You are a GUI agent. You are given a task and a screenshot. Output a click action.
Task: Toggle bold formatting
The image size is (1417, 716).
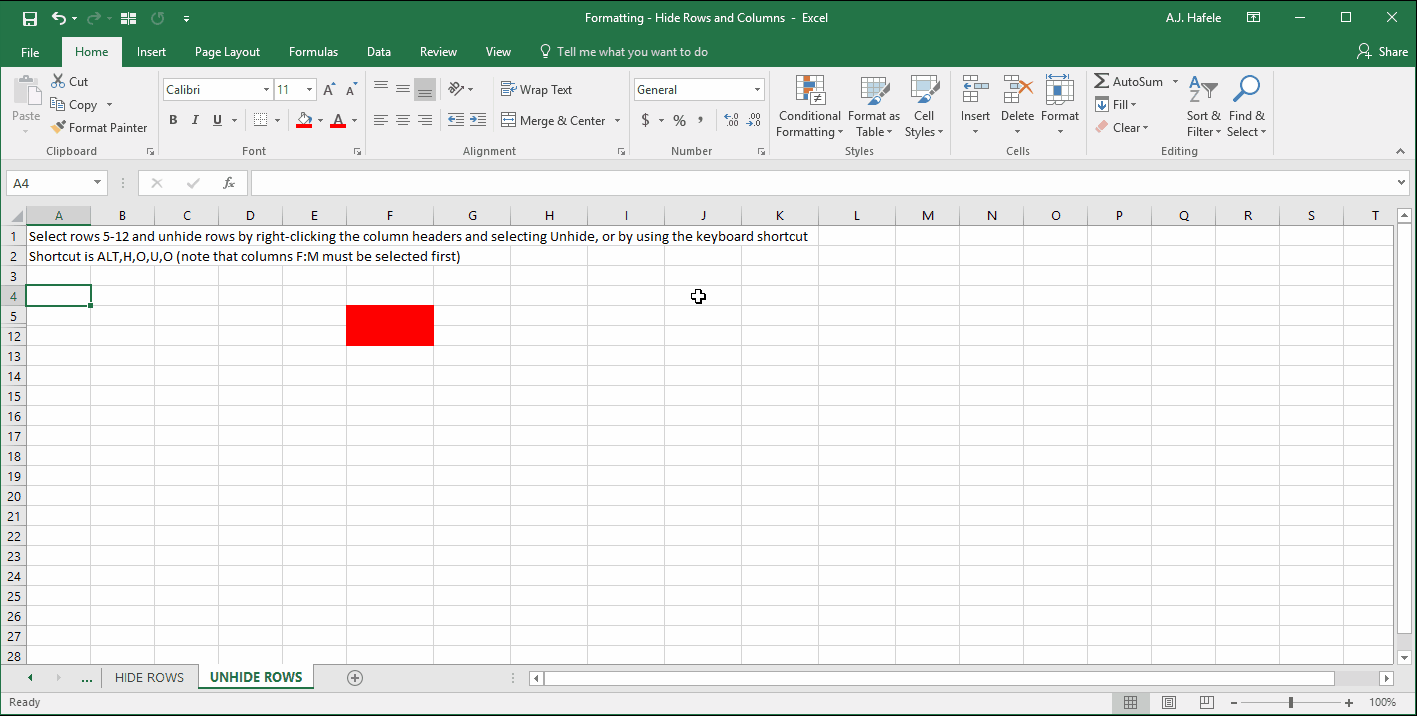click(x=173, y=121)
